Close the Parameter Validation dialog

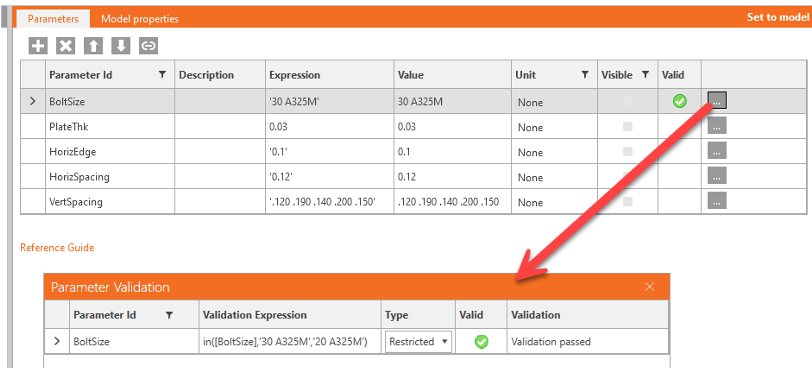(649, 287)
